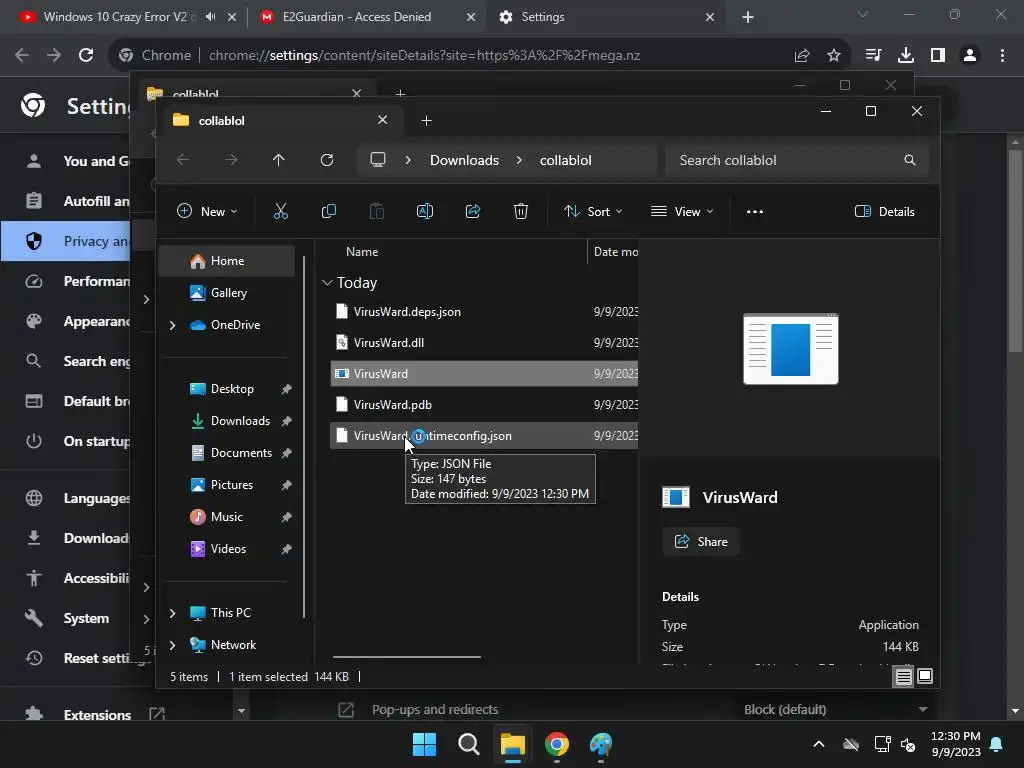Click the Share icon in Explorer toolbar
This screenshot has height=768, width=1024.
473,211
